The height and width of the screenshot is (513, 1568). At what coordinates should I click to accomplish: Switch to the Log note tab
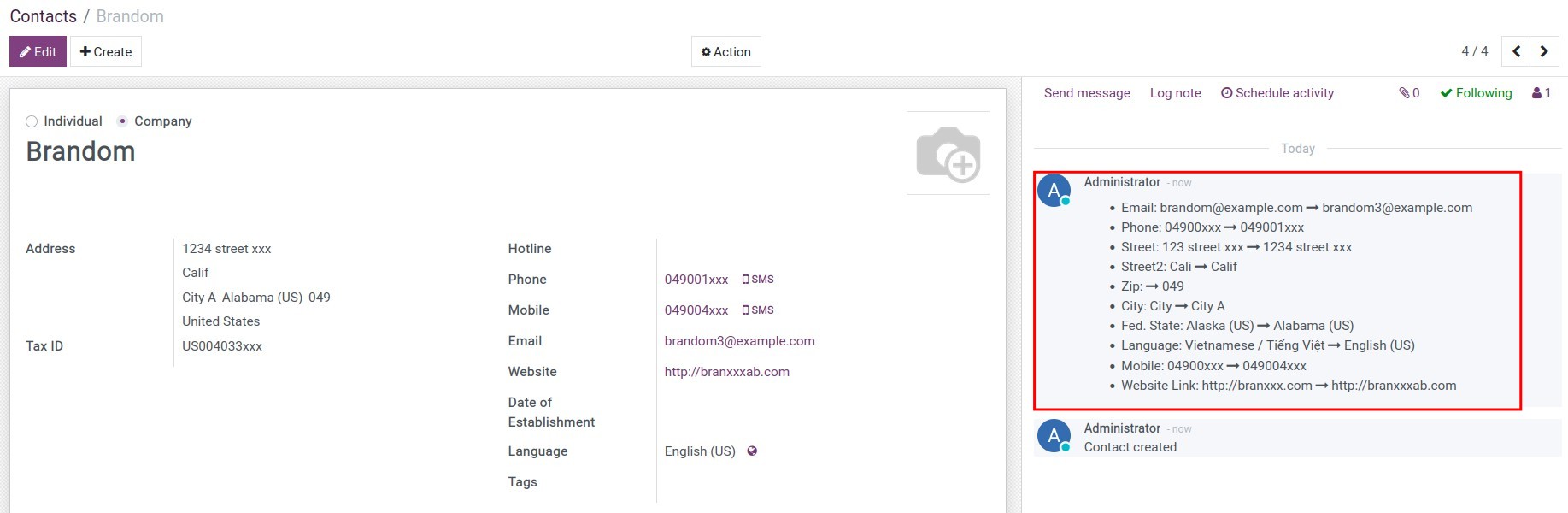coord(1175,93)
